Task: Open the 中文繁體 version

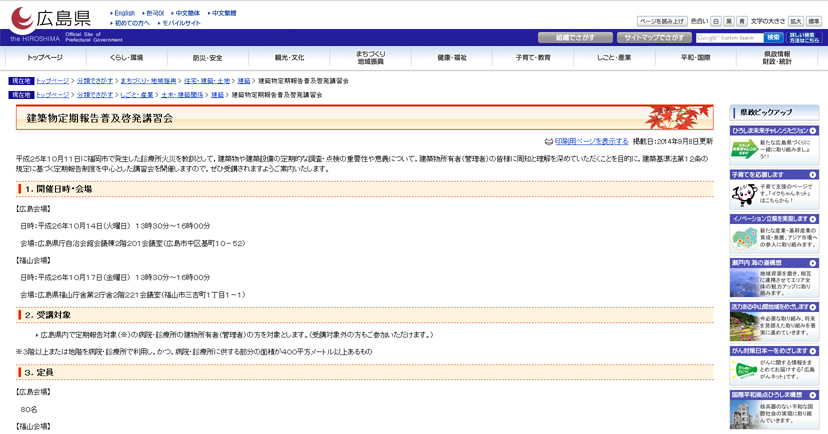Action: (224, 13)
